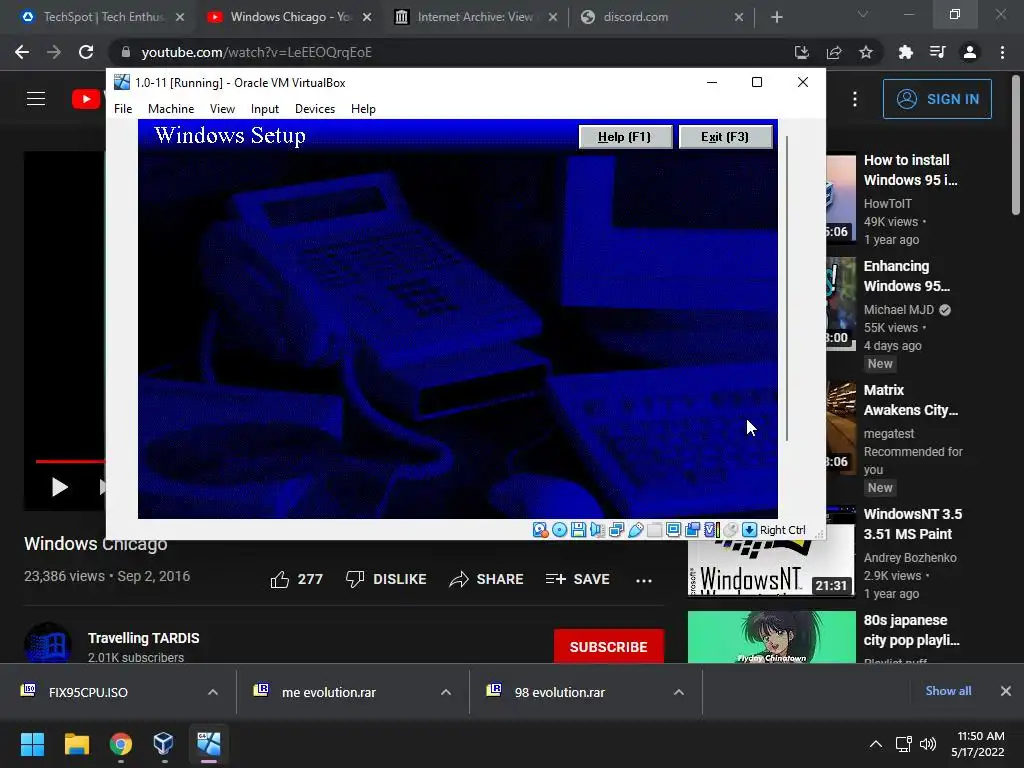The image size is (1024, 768).
Task: Open a new Chrome tab
Action: pyautogui.click(x=776, y=17)
